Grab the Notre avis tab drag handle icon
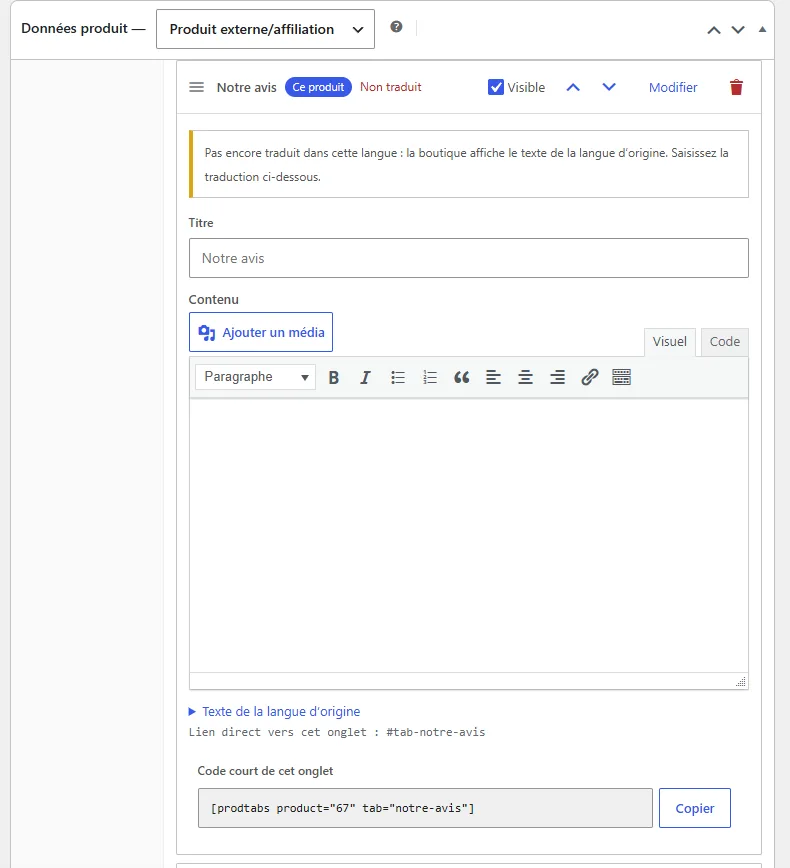Screen dimensions: 790x868 (x=197, y=87)
